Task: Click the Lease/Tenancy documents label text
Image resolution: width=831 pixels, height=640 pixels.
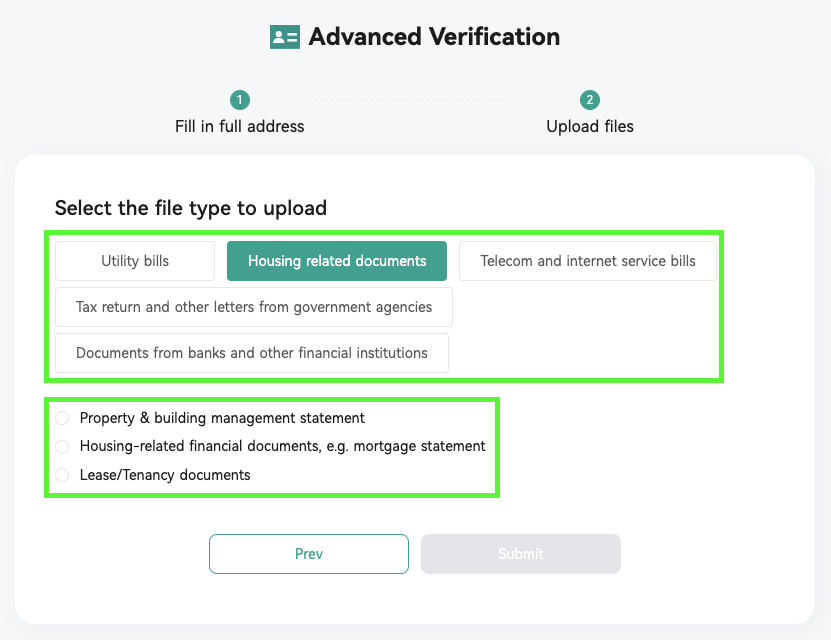Action: tap(165, 475)
